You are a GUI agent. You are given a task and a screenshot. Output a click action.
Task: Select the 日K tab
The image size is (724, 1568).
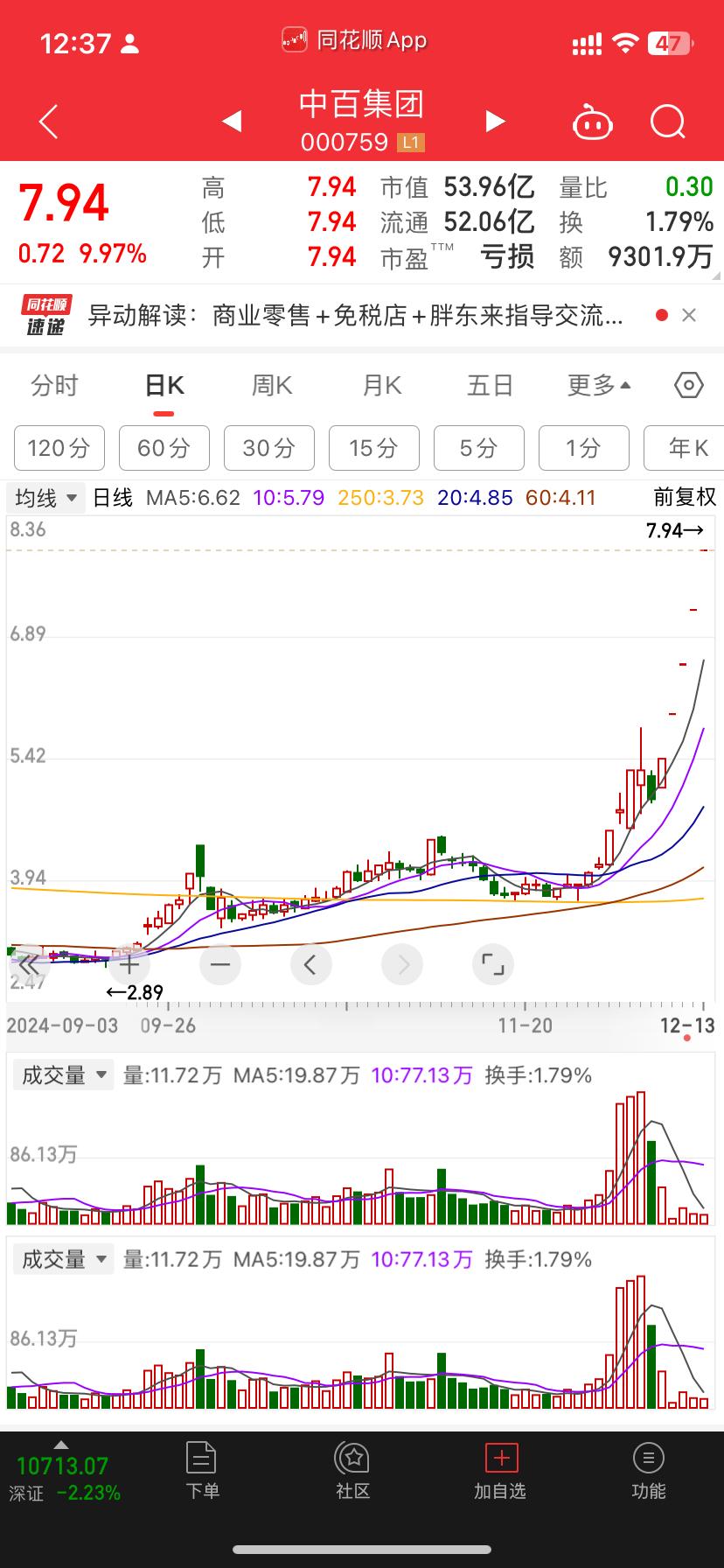pyautogui.click(x=164, y=386)
